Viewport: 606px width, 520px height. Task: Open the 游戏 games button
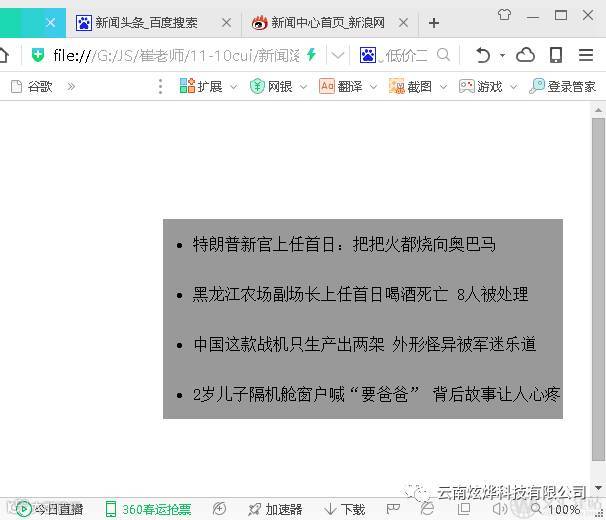tap(480, 86)
